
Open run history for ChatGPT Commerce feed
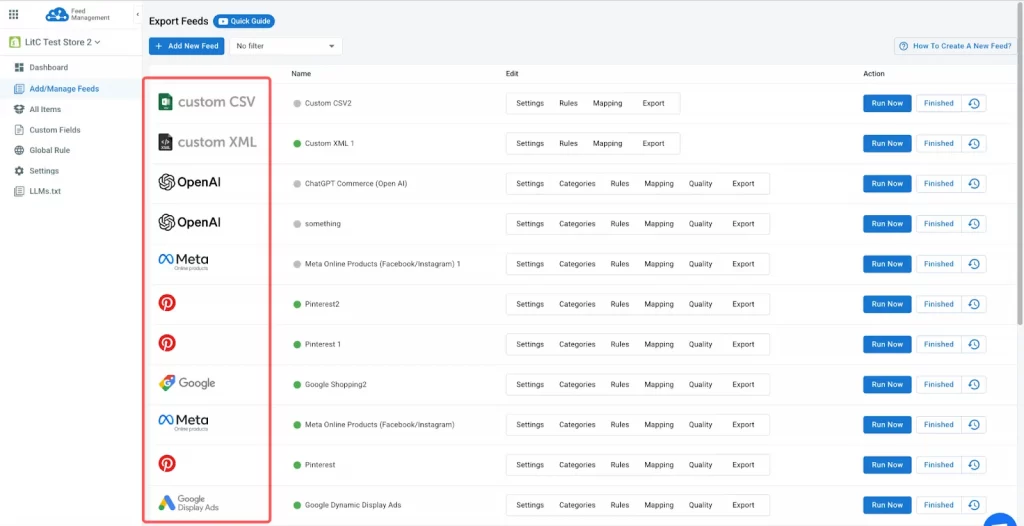[974, 184]
